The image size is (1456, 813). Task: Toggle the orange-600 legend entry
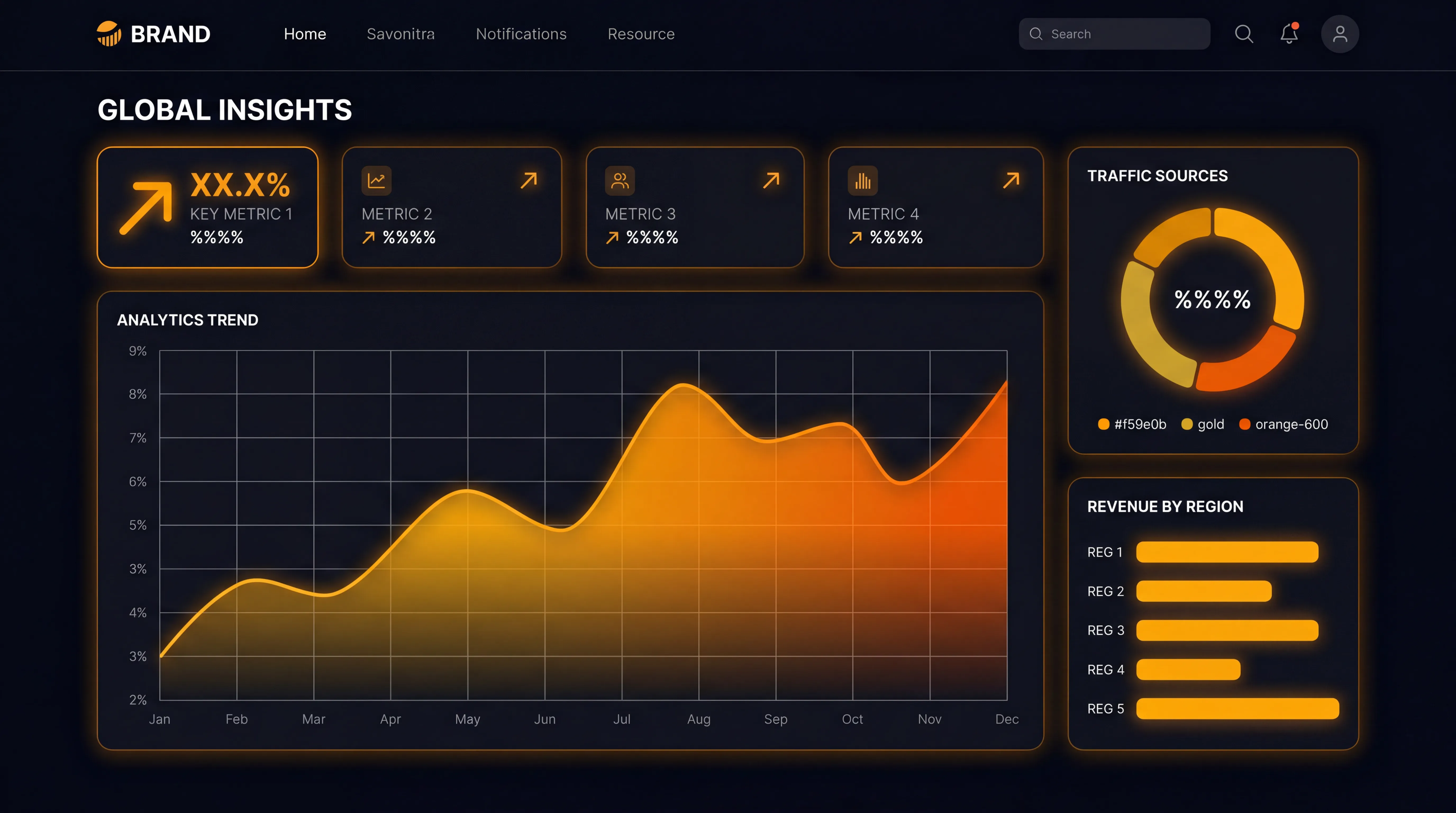click(x=1284, y=424)
